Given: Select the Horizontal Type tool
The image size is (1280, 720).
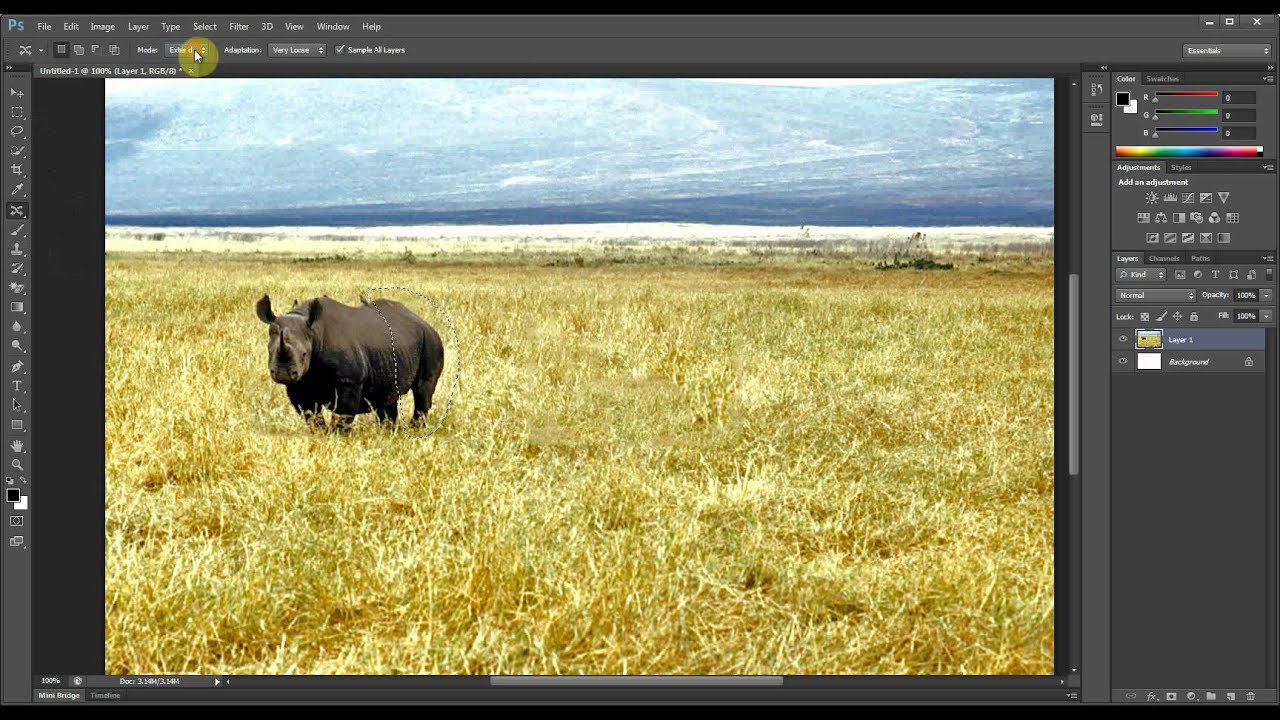Looking at the screenshot, I should (17, 386).
